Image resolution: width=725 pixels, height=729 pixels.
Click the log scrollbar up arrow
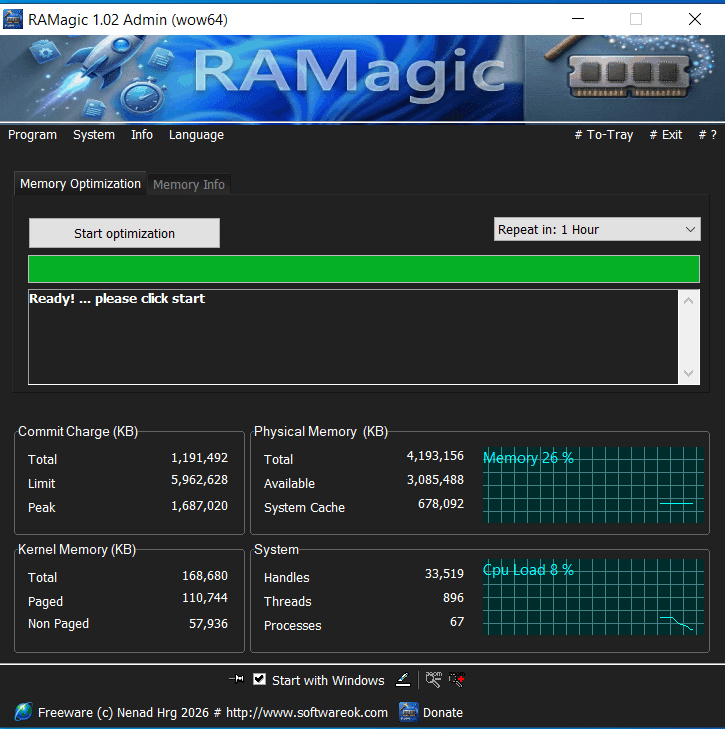(x=689, y=301)
